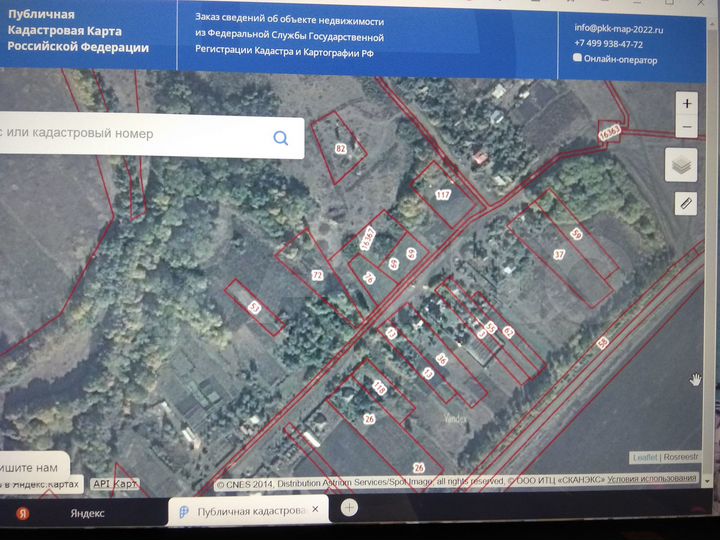Open the Онлайн-оператор chat link
The height and width of the screenshot is (540, 720).
click(615, 59)
